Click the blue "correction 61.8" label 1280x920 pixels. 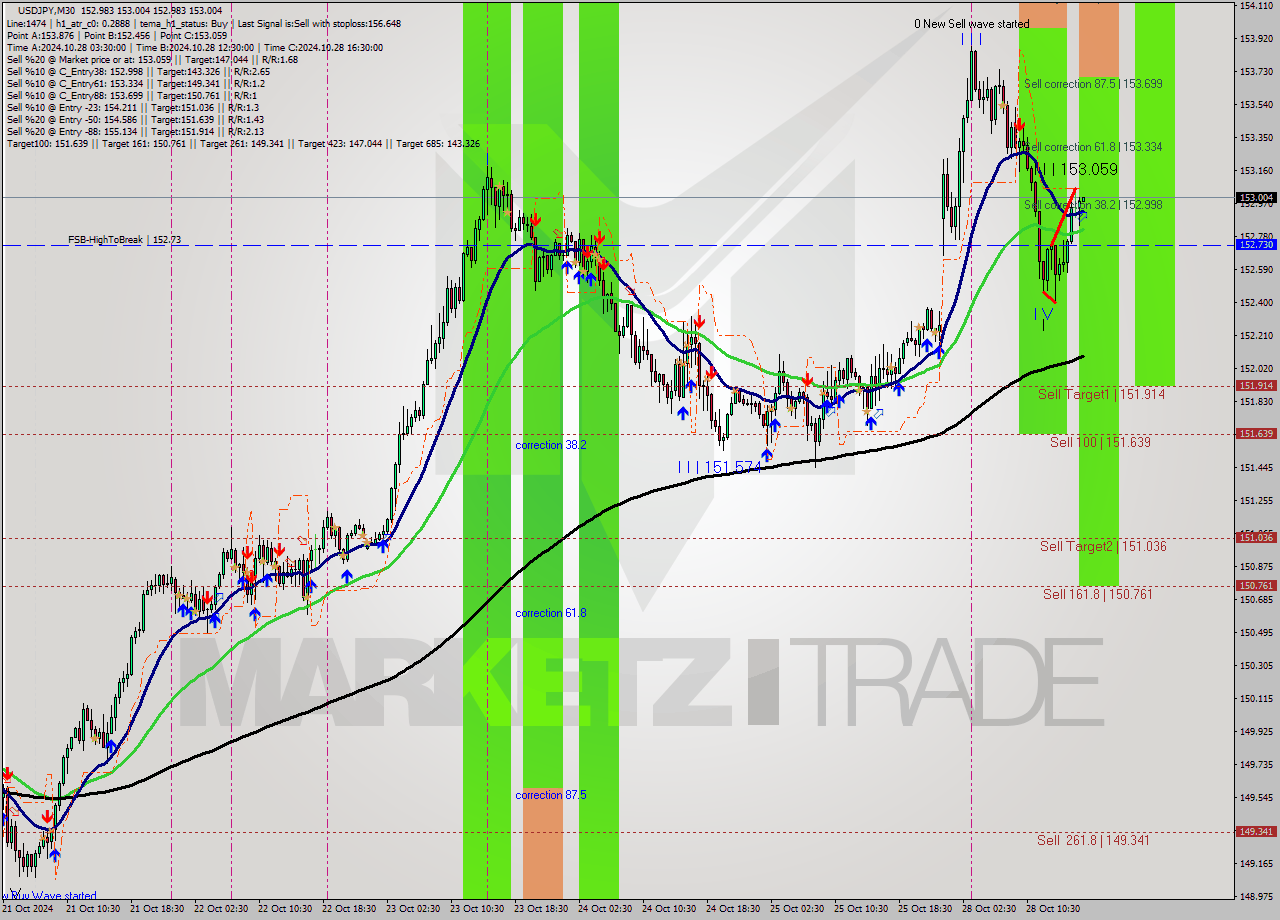click(x=551, y=613)
